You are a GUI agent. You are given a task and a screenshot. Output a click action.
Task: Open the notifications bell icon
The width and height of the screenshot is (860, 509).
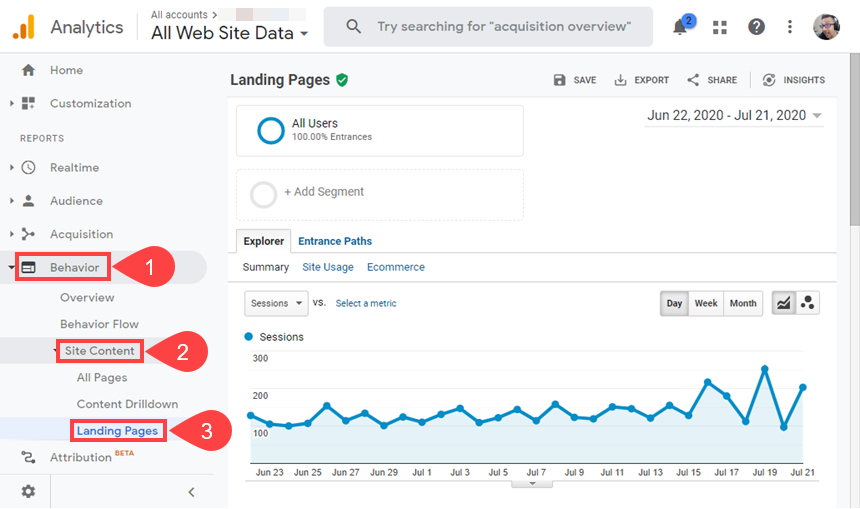click(680, 26)
